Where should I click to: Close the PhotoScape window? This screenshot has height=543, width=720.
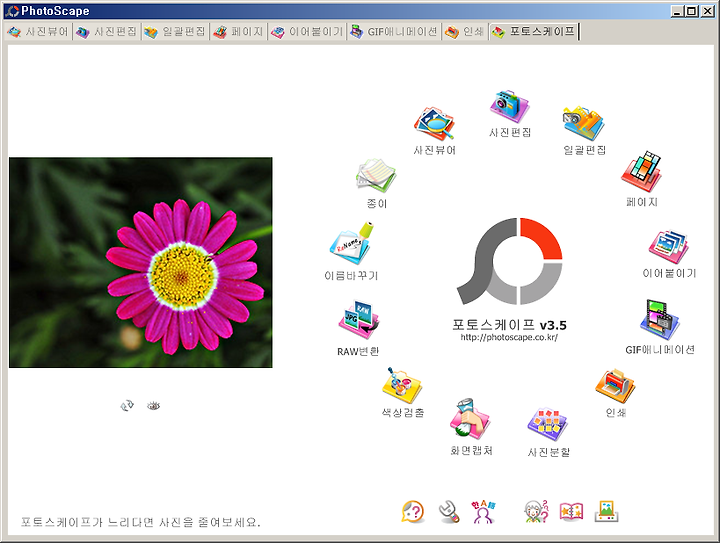(708, 11)
